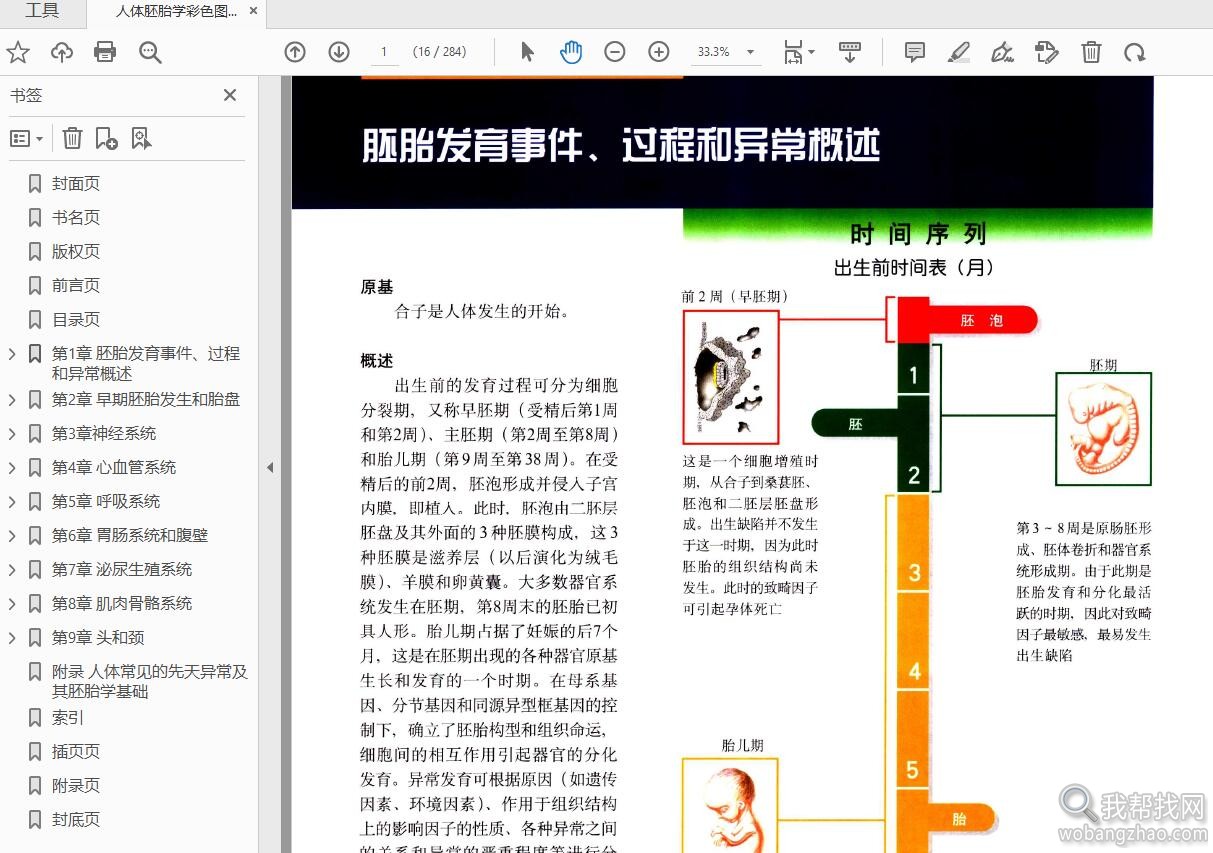Zoom out with the minus circle

[x=615, y=52]
